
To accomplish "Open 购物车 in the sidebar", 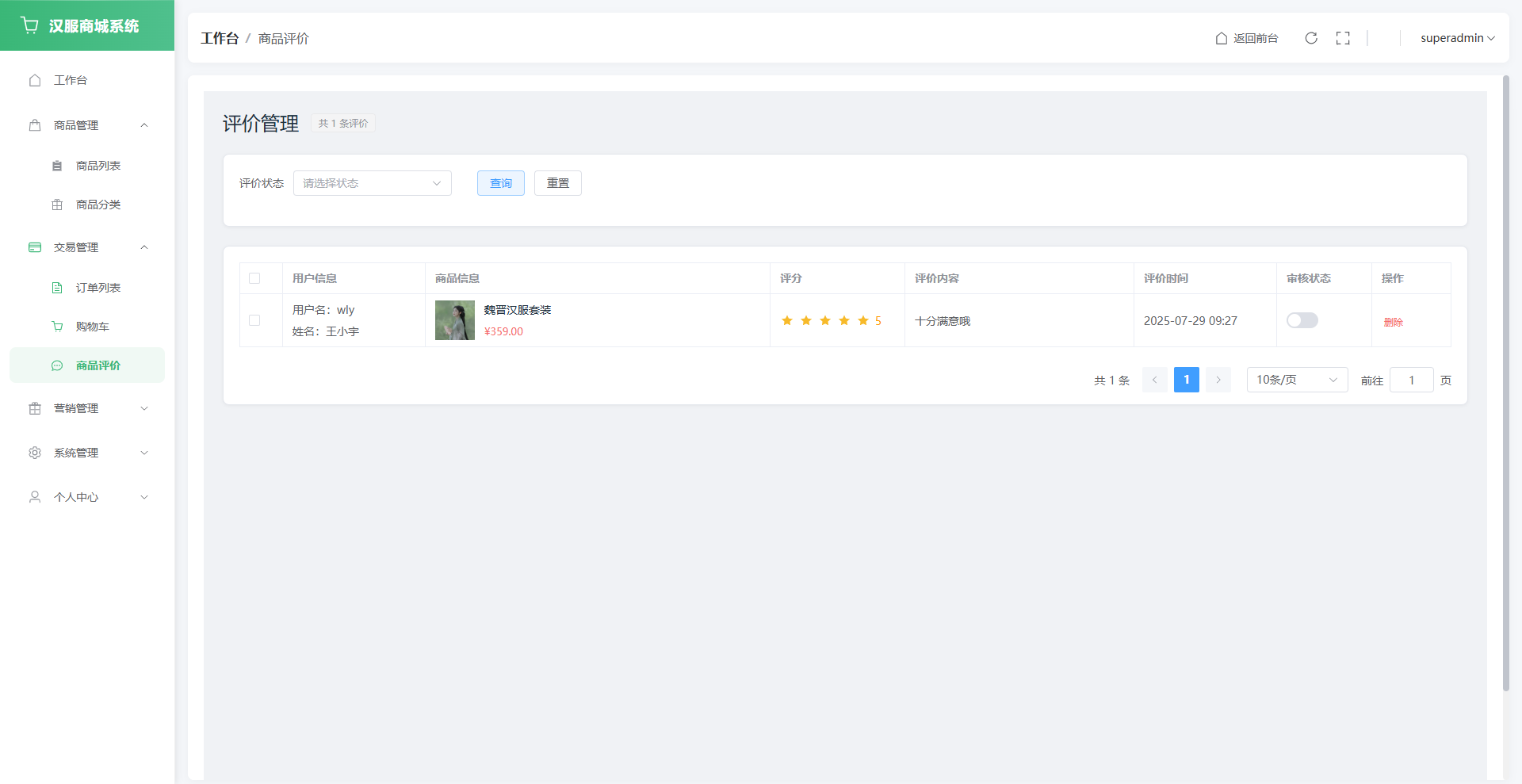I will 92,327.
